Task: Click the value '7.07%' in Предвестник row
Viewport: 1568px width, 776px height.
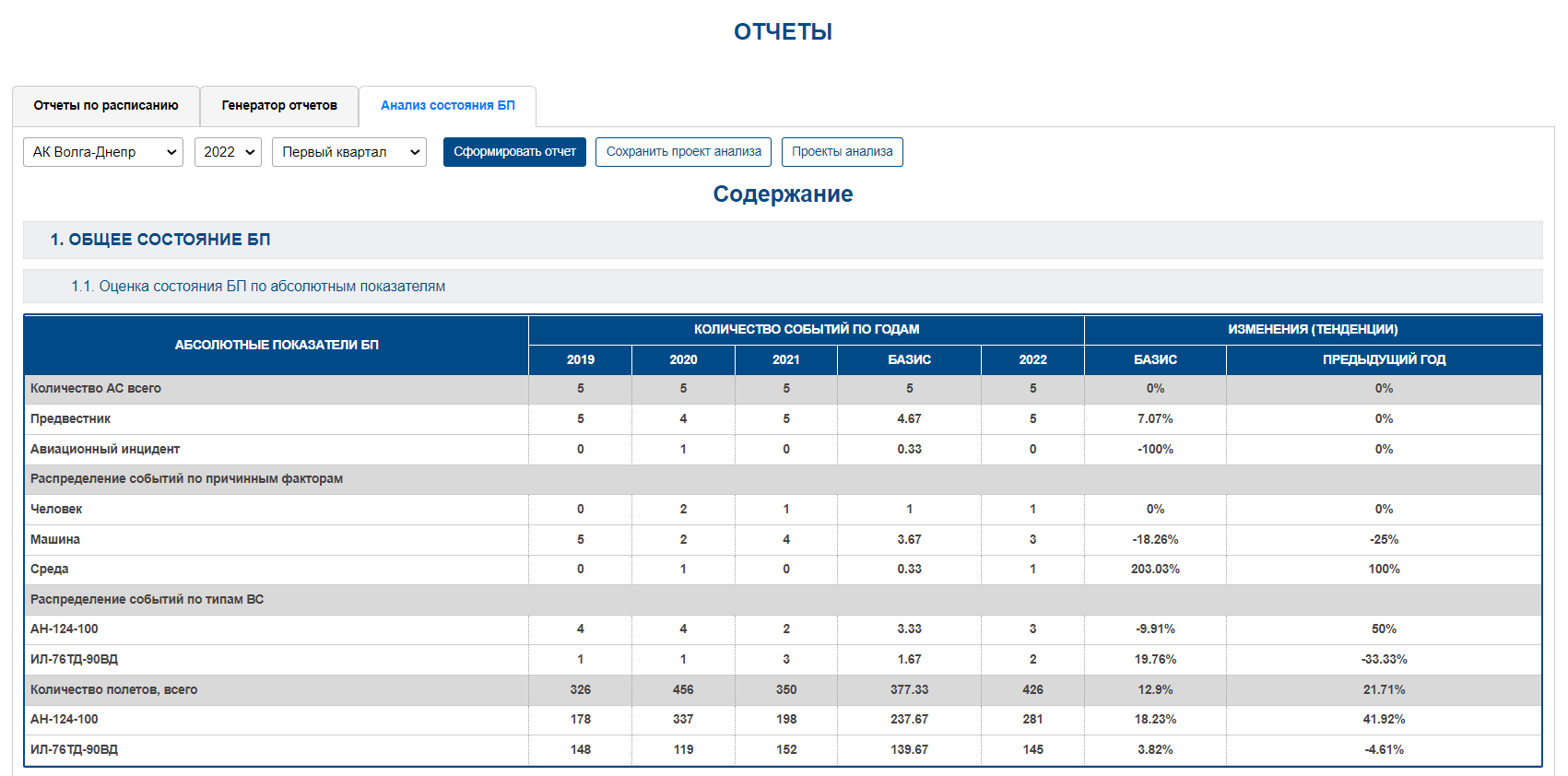Action: tap(1155, 418)
